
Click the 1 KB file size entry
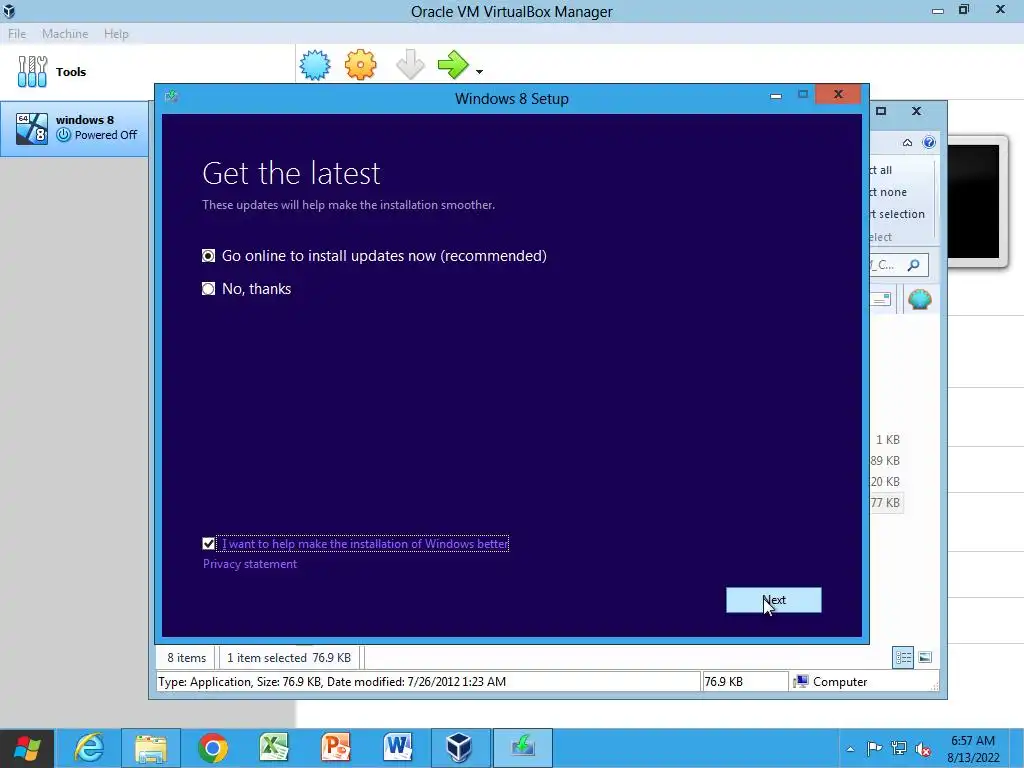(x=888, y=440)
